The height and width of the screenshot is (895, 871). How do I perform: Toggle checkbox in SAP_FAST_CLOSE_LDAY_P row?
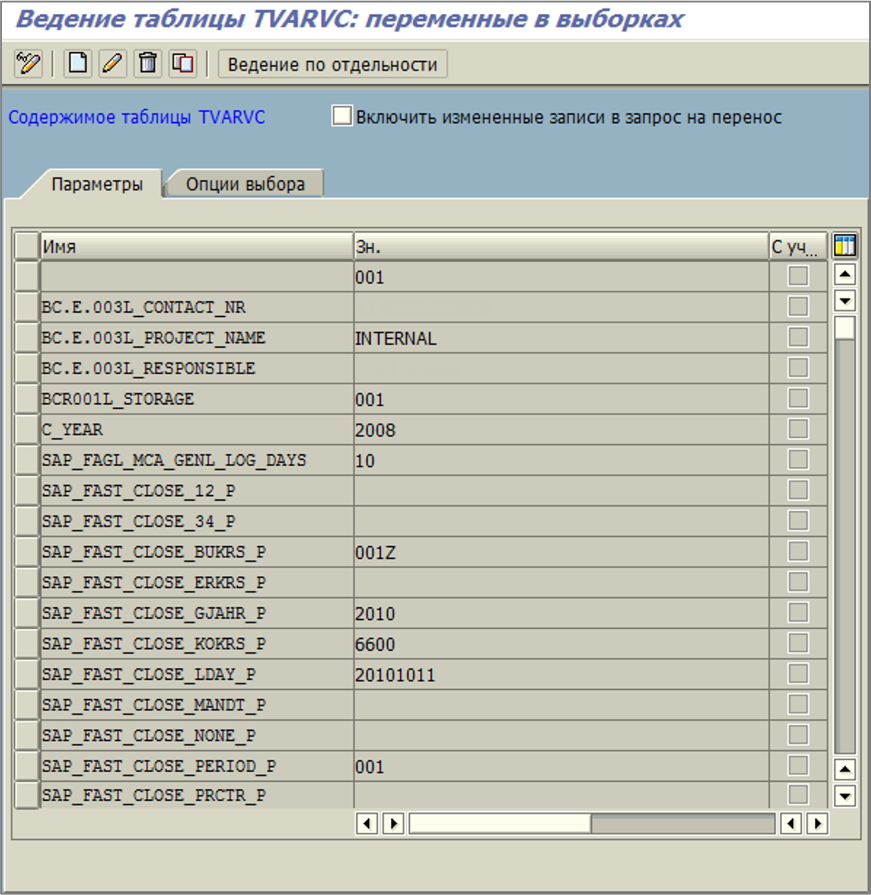[798, 674]
